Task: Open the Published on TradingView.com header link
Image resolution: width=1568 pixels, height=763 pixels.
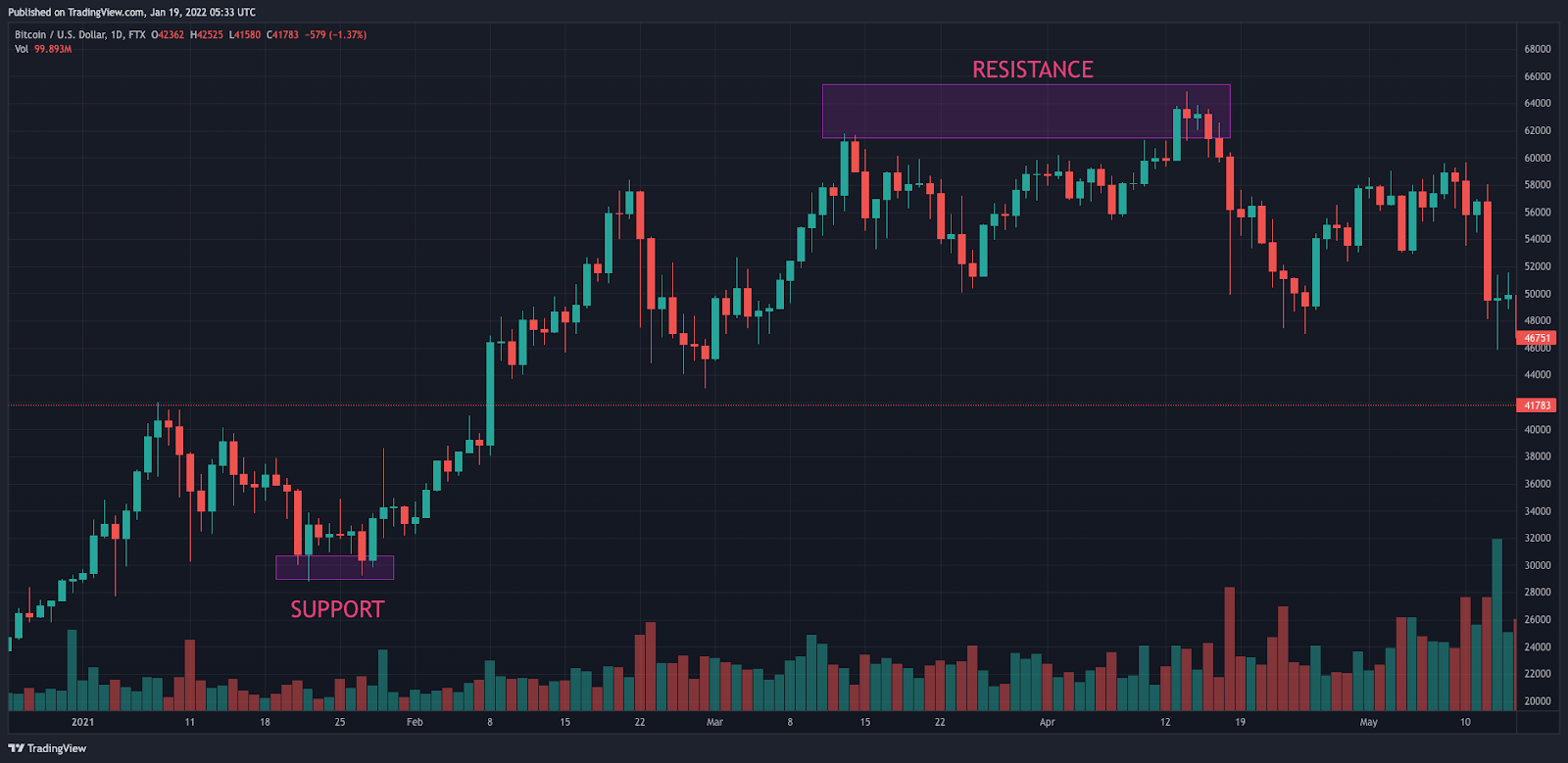Action: (x=131, y=12)
